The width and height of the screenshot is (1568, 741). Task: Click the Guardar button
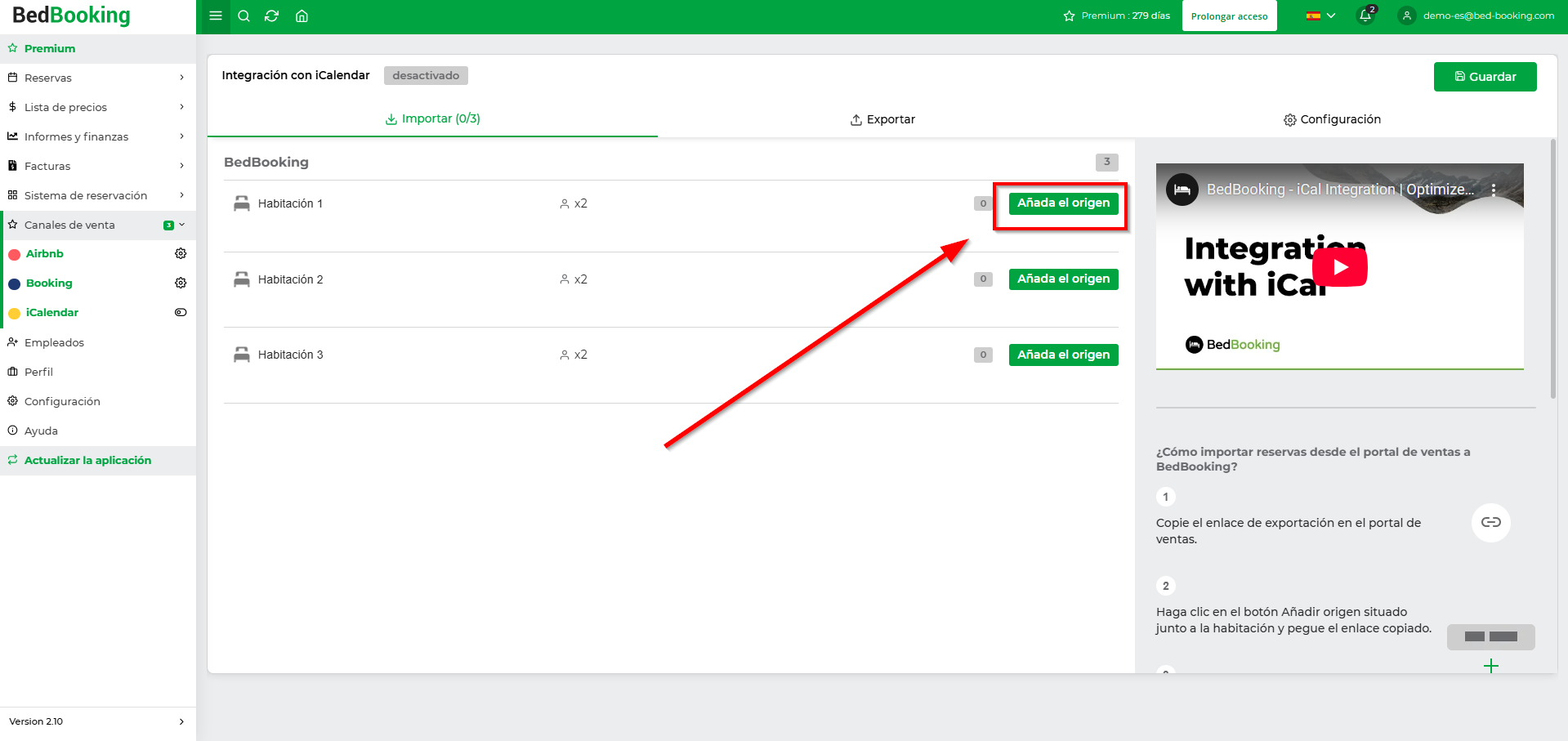[x=1485, y=77]
